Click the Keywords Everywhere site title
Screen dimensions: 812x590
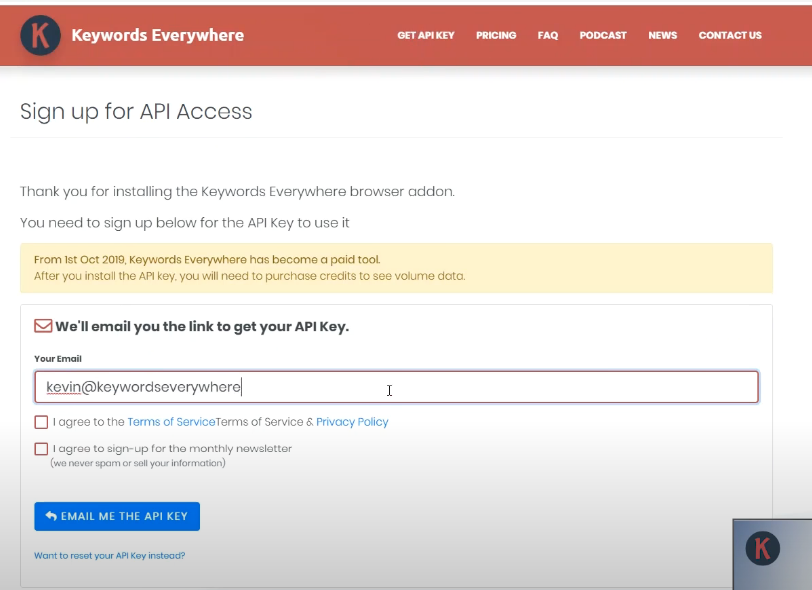[x=157, y=35]
